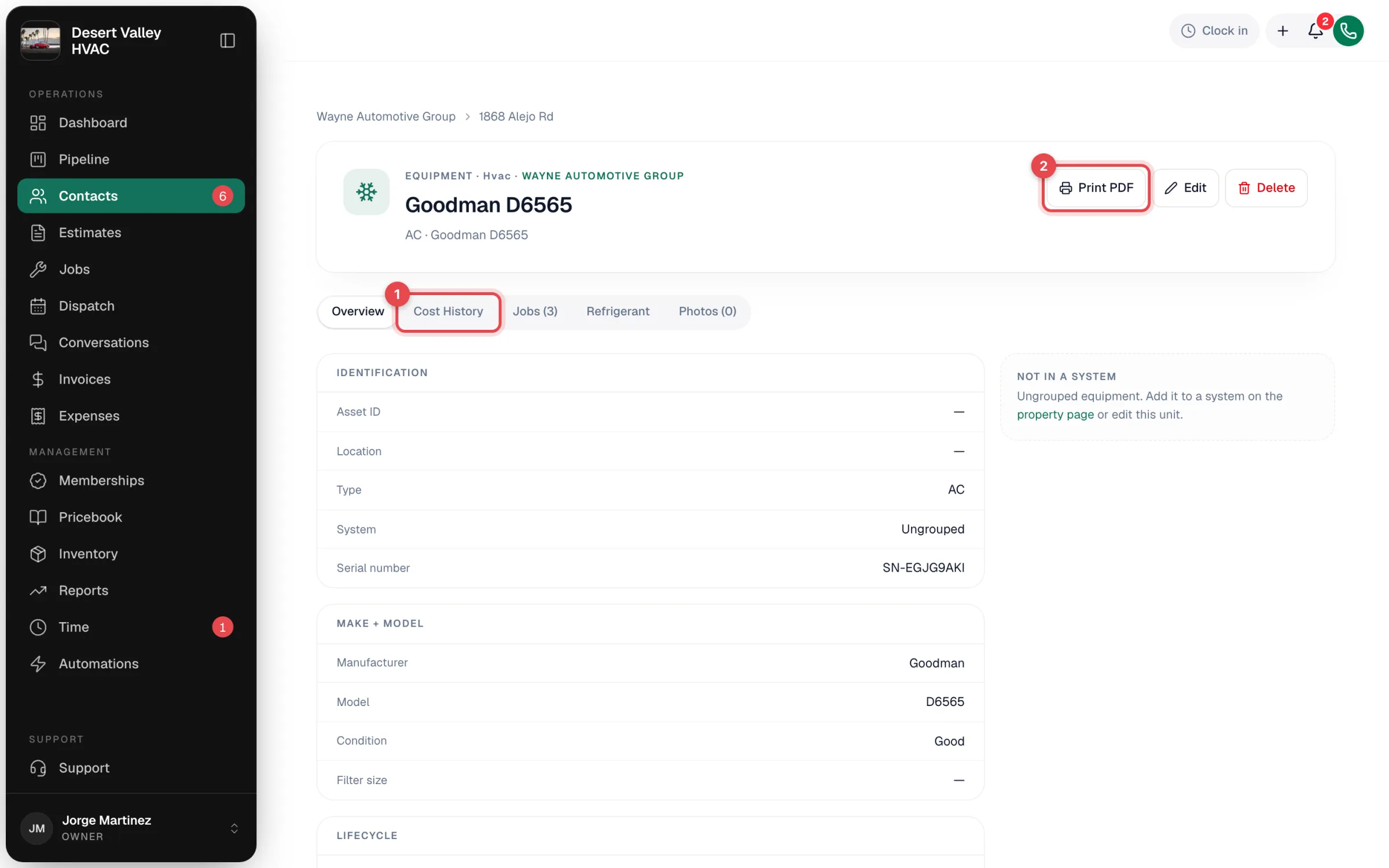Open the Jobs wrench icon
This screenshot has height=868, width=1389.
[x=38, y=269]
